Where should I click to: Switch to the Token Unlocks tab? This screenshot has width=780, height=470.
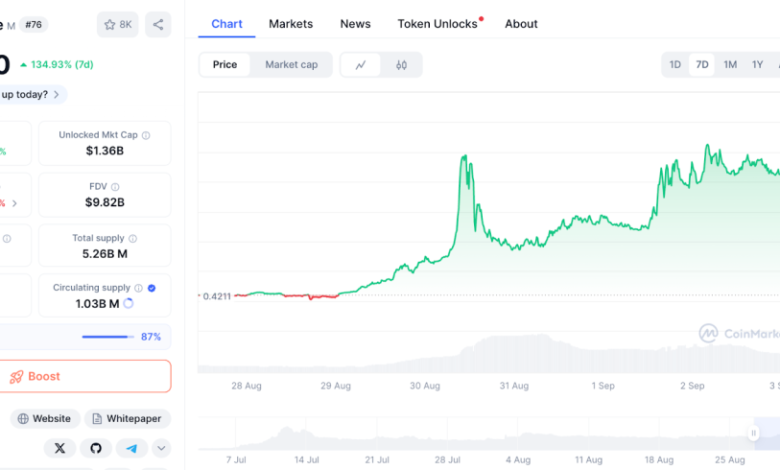pos(437,24)
